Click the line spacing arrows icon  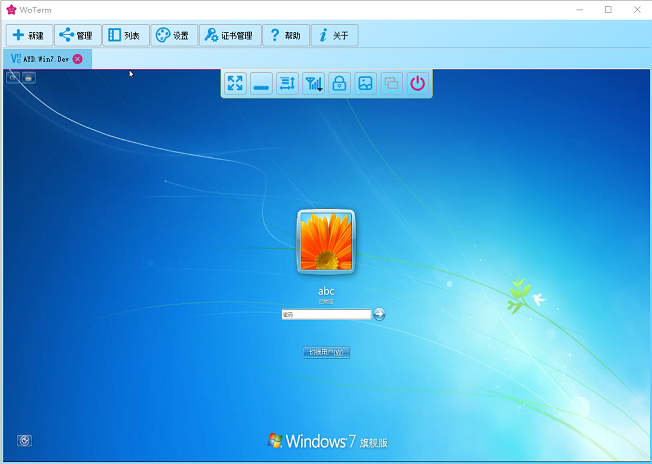pos(287,83)
